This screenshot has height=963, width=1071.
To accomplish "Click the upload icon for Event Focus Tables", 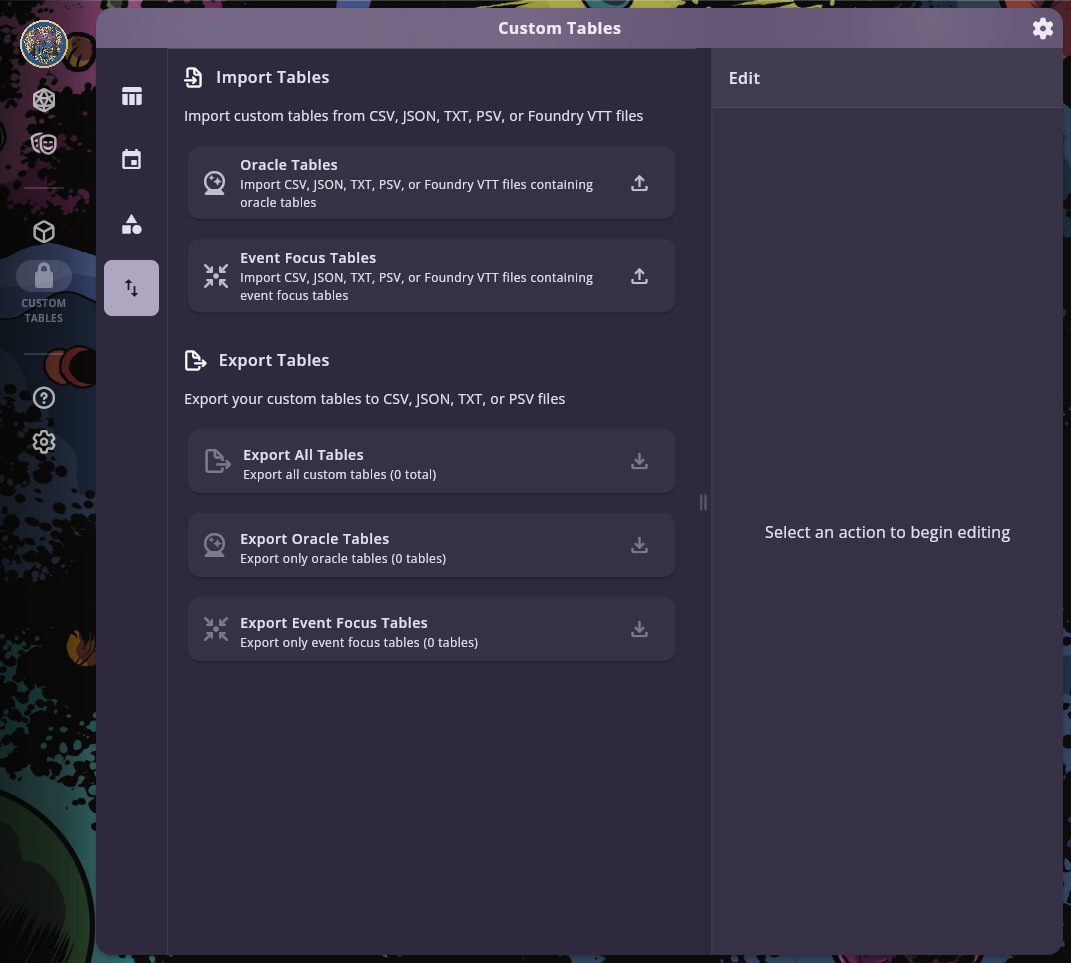I will tap(639, 276).
